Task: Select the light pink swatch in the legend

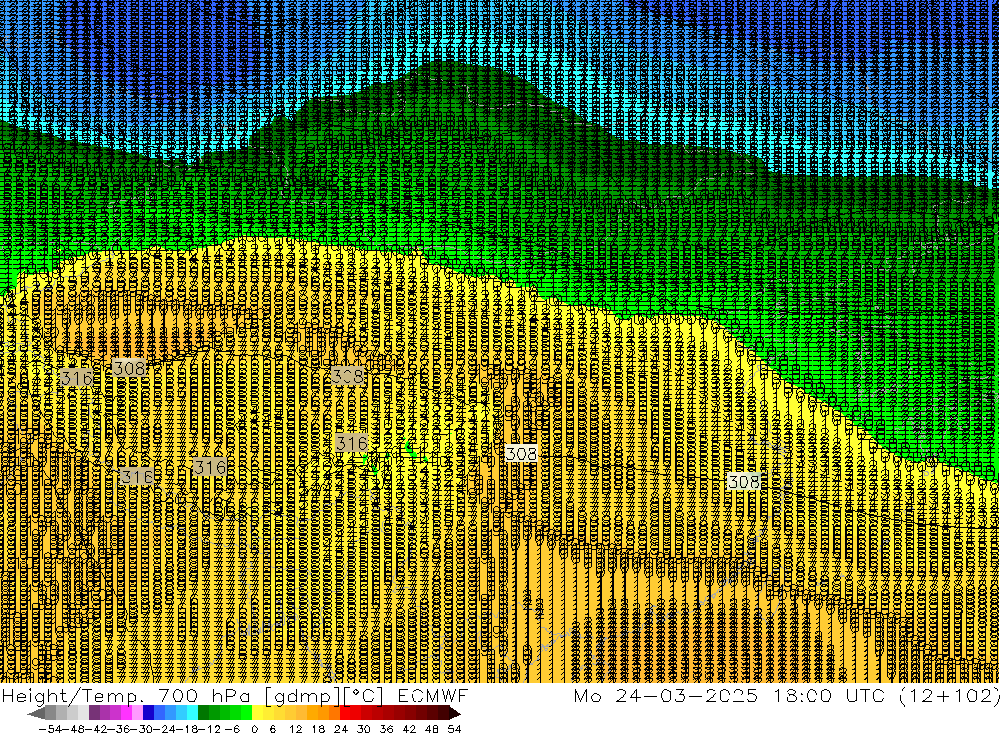Action: 137,713
